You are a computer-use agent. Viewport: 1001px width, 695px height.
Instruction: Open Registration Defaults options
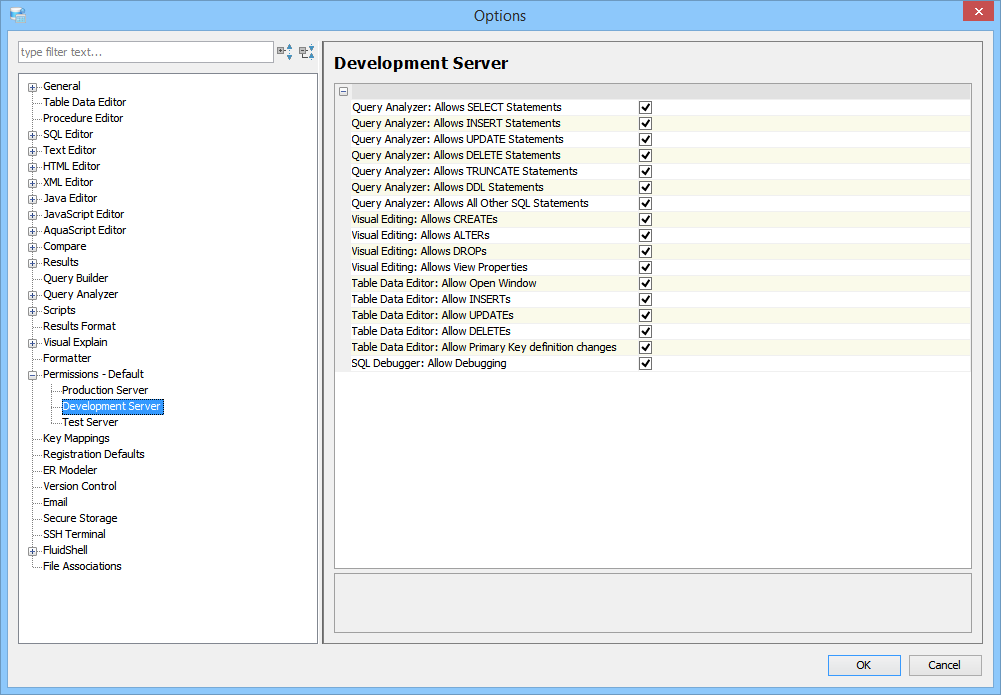94,454
